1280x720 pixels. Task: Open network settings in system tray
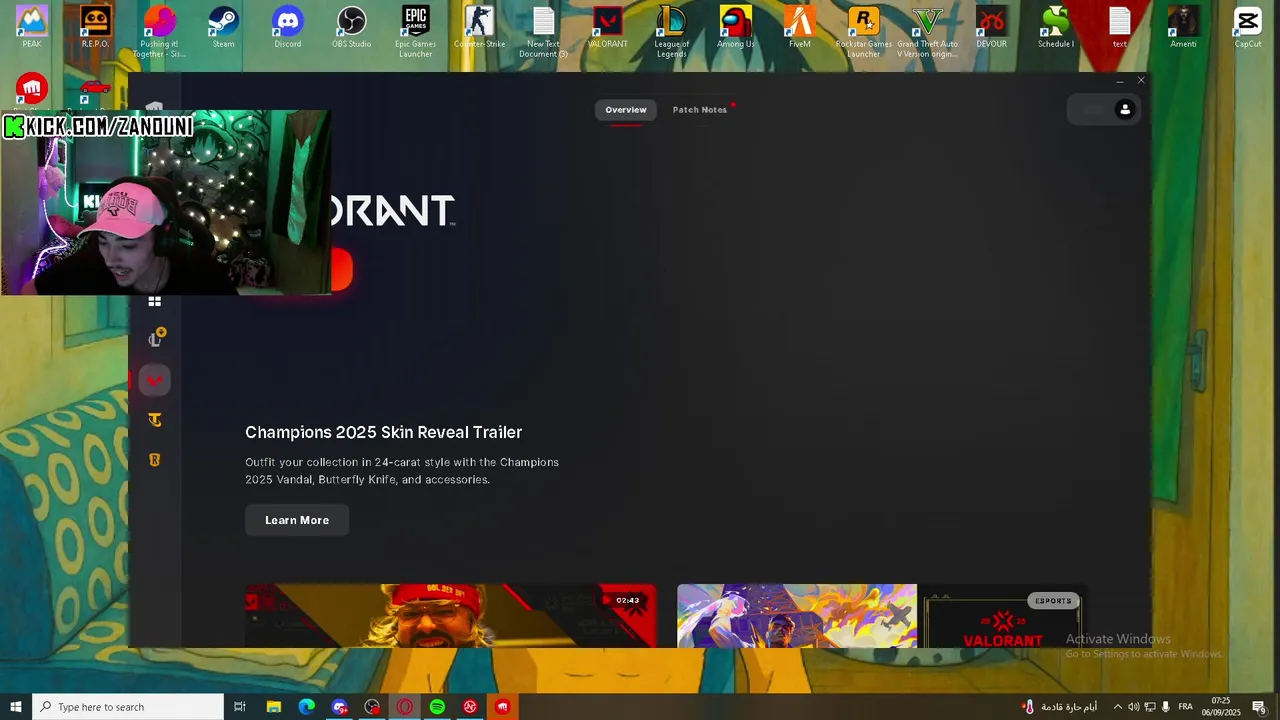(x=1150, y=707)
